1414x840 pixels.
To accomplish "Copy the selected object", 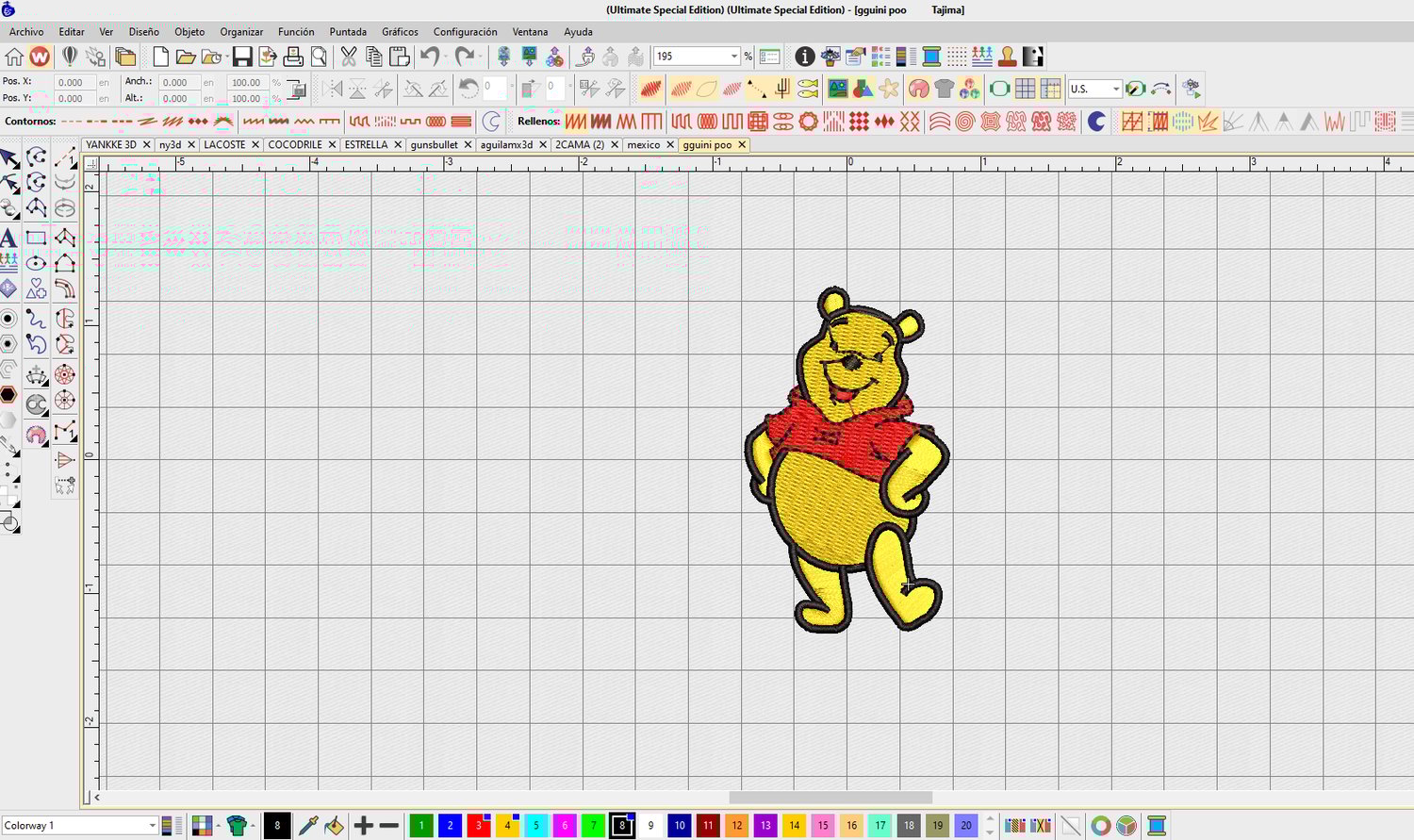I will (374, 57).
